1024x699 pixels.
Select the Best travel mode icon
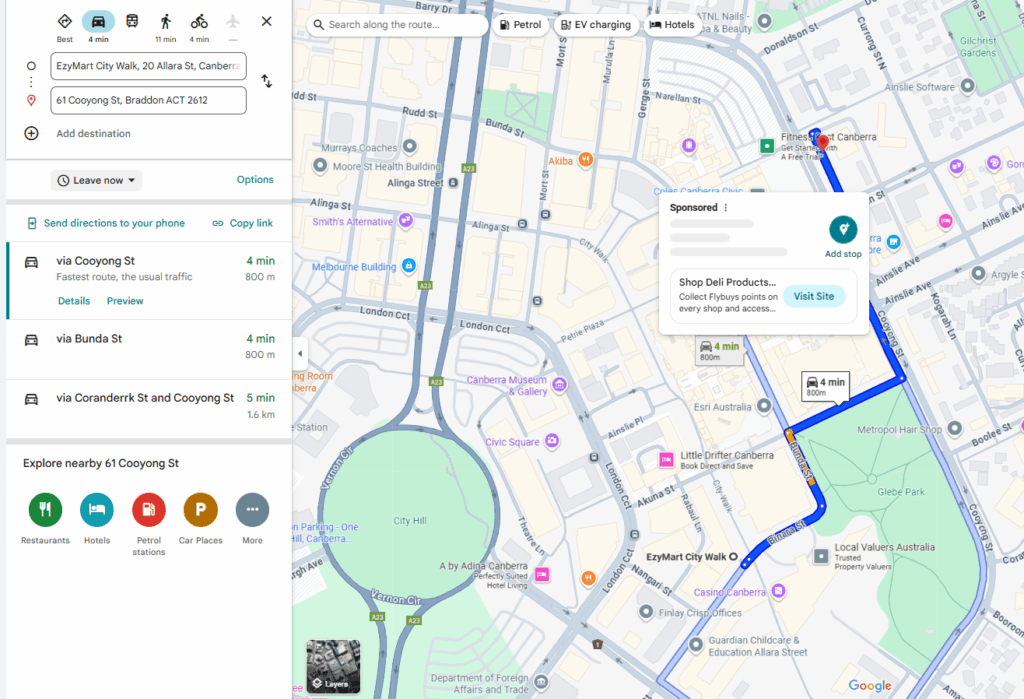pos(65,22)
